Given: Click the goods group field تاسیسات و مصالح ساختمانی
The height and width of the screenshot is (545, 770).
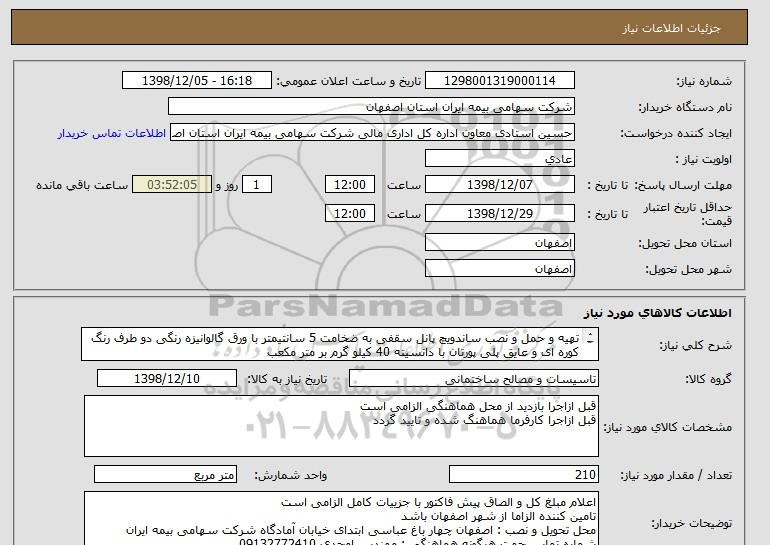Looking at the screenshot, I should click(474, 379).
